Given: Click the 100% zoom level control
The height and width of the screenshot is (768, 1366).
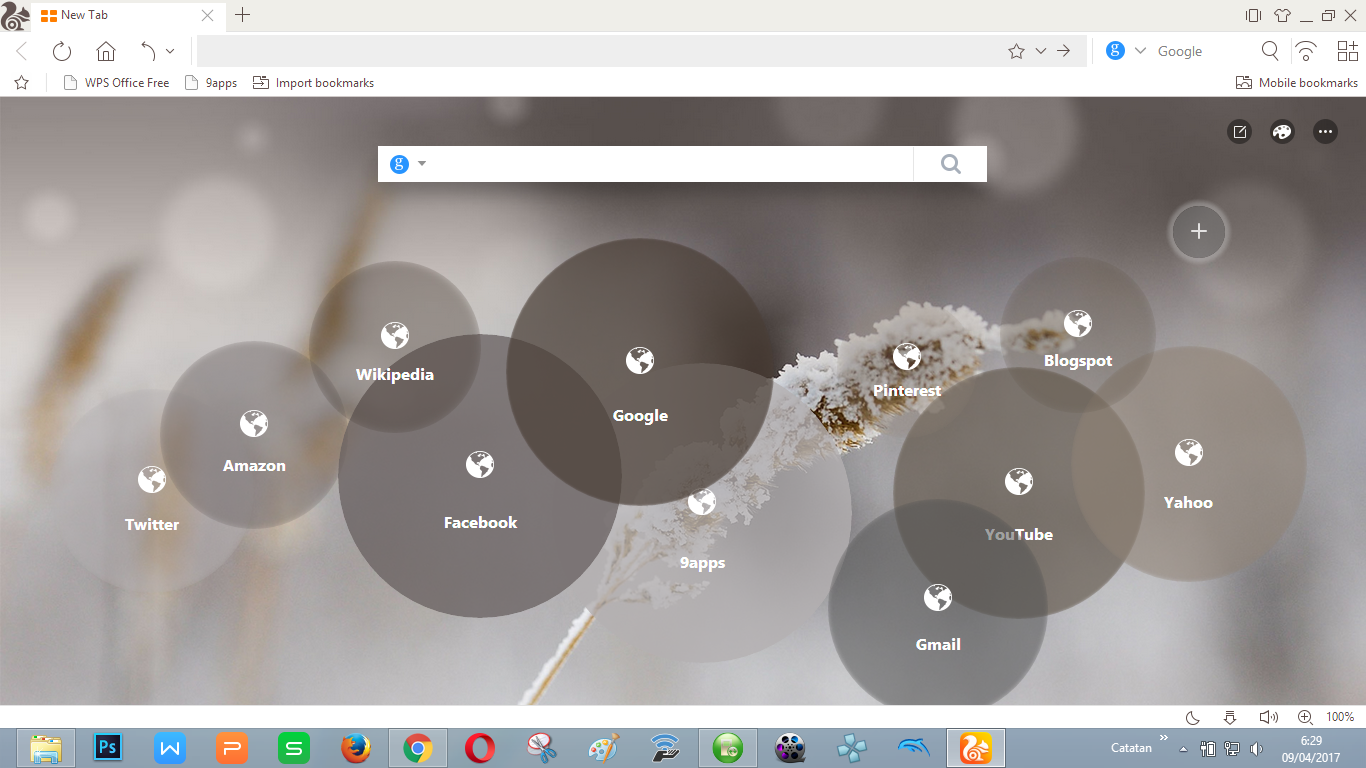Looking at the screenshot, I should pos(1340,717).
